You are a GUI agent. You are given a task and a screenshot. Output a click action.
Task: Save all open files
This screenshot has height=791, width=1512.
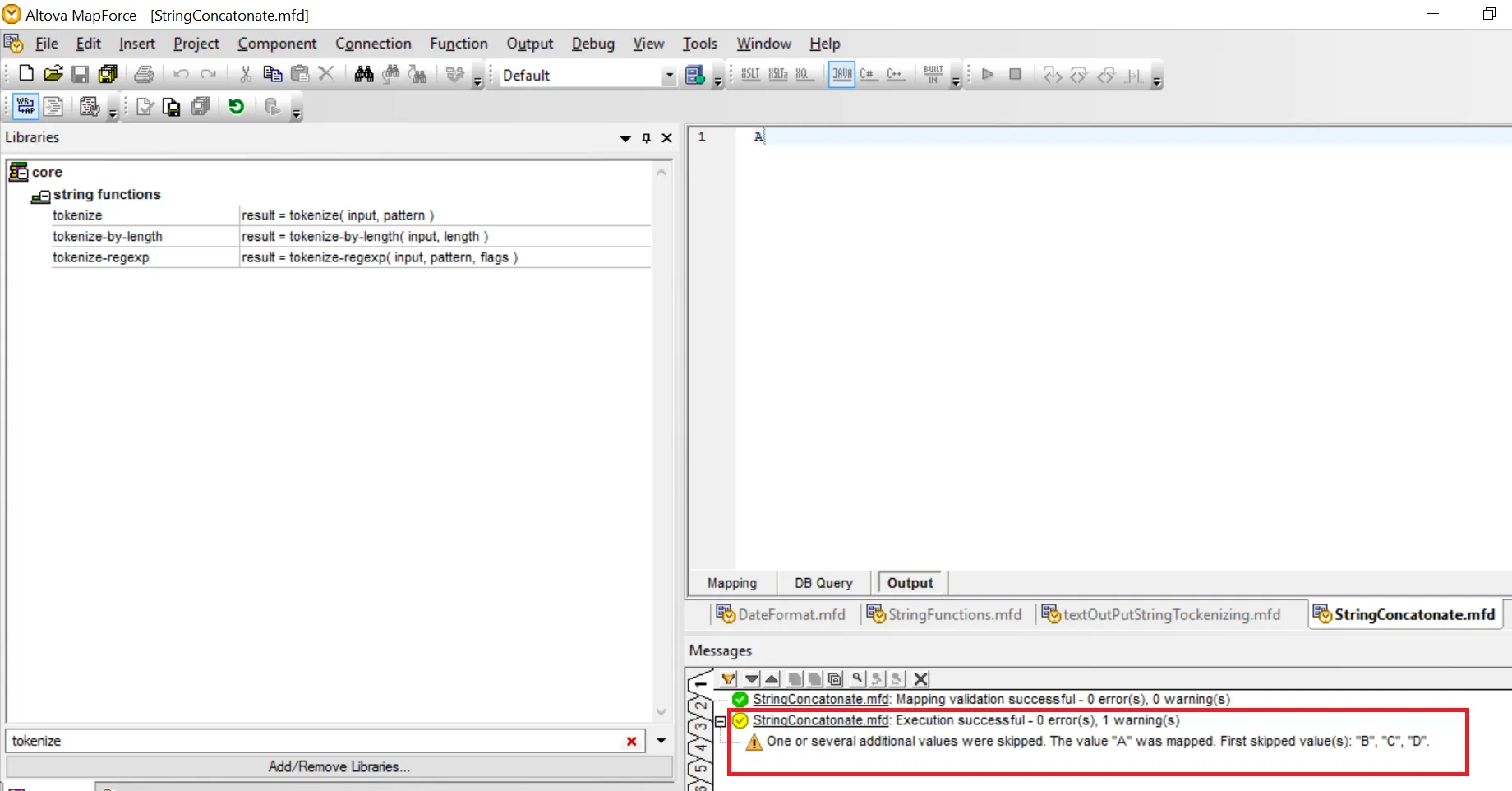(108, 74)
